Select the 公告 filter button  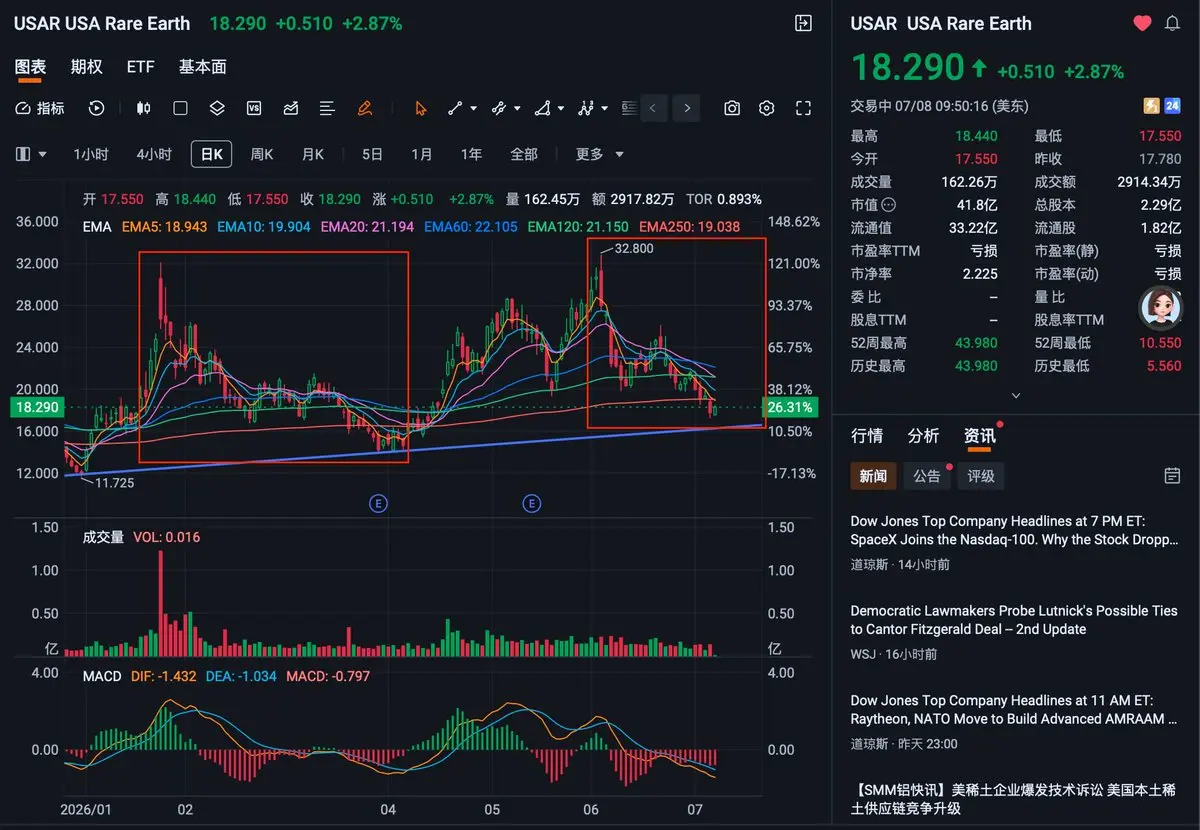click(x=927, y=476)
